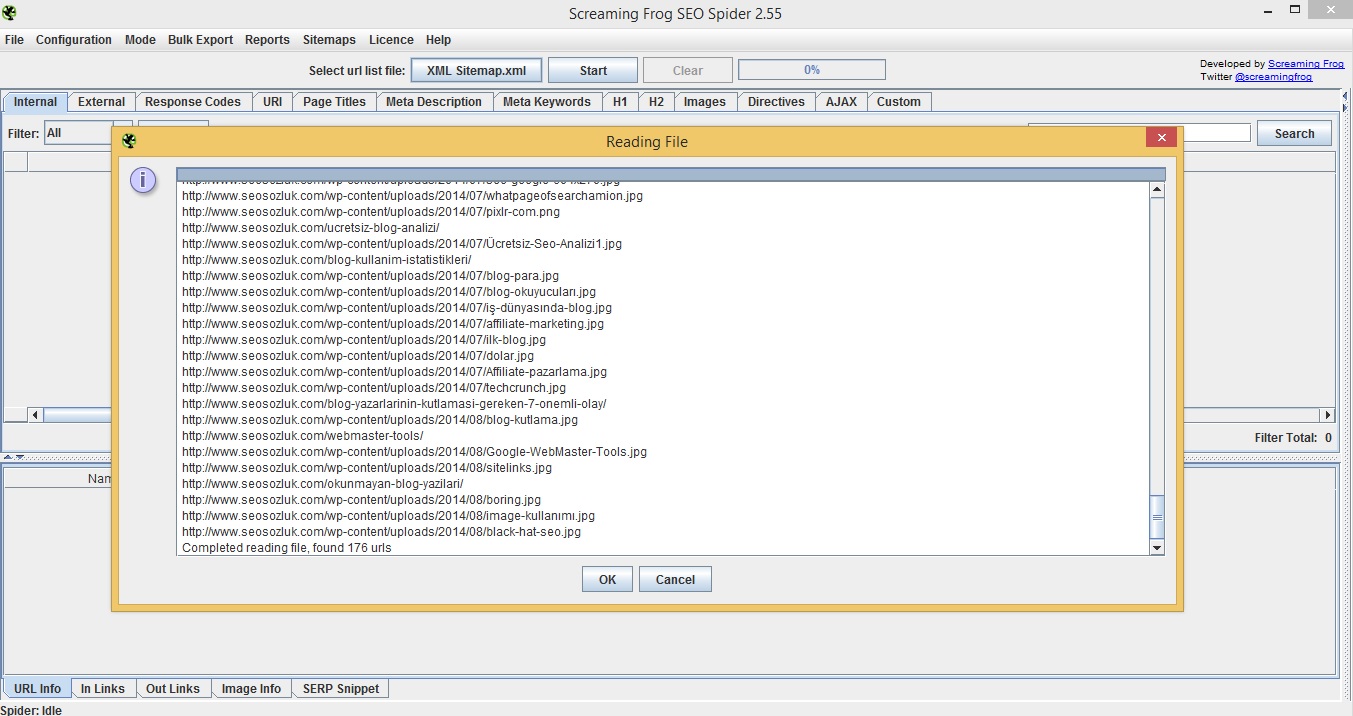Click the horizontal scroll right arrow in main table

click(1328, 415)
